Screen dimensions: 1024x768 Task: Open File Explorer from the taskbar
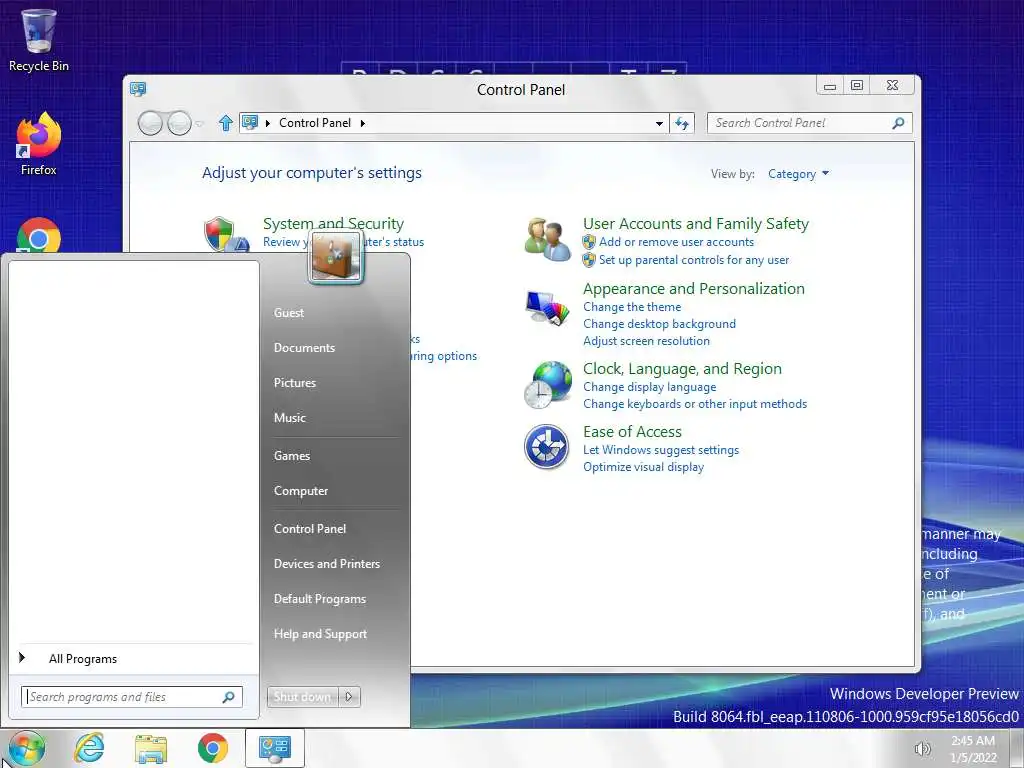point(151,748)
